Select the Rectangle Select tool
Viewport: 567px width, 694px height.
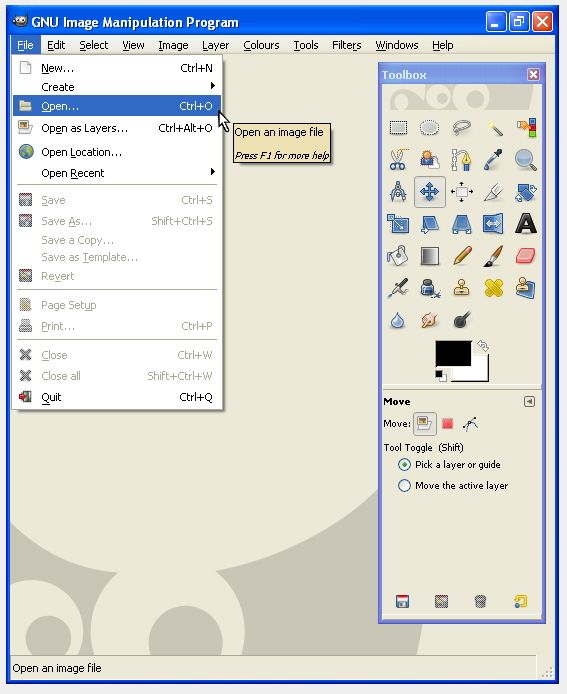click(x=398, y=128)
